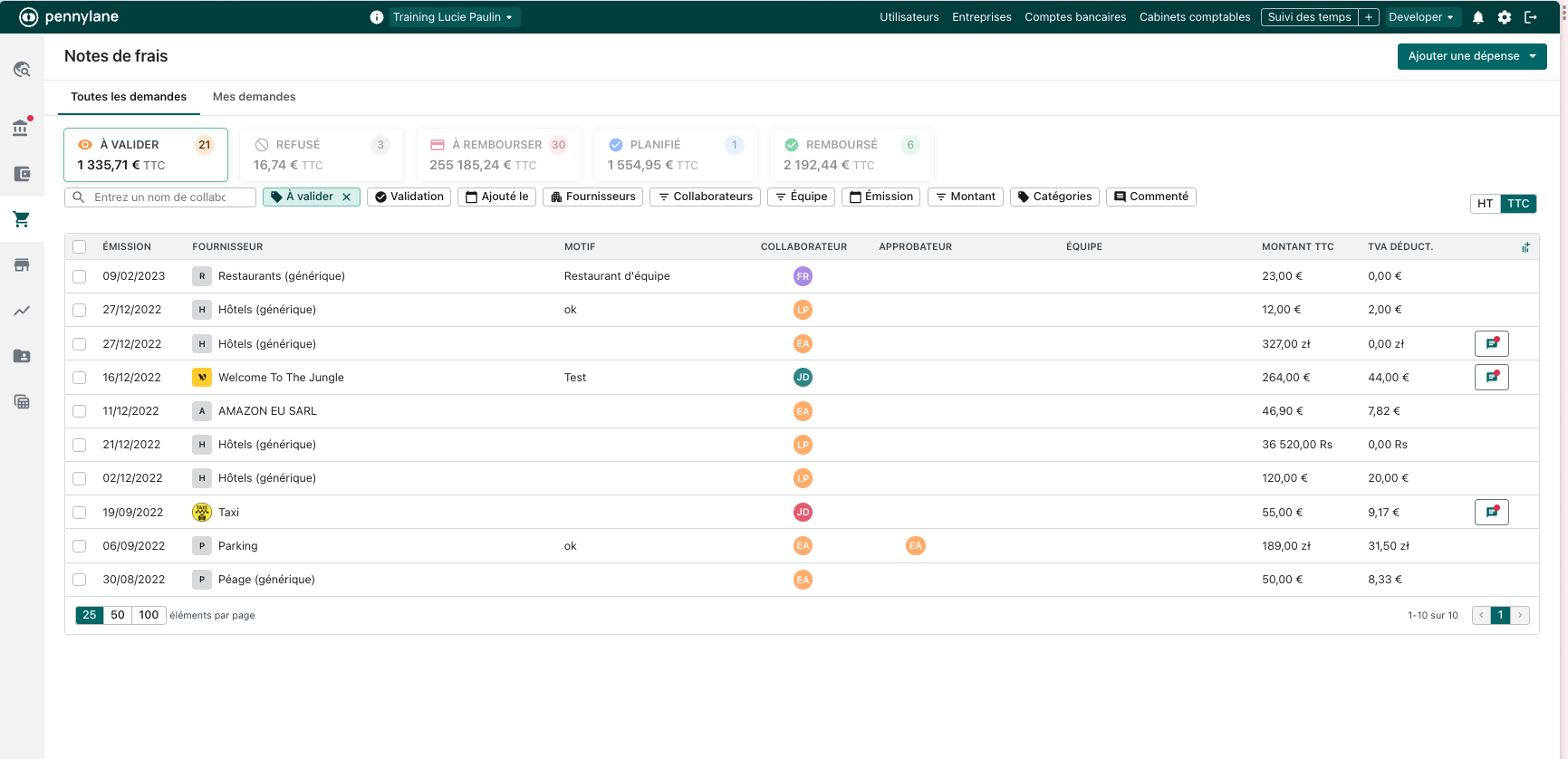Select the Refusé status card
This screenshot has height=759, width=1568.
click(x=322, y=155)
